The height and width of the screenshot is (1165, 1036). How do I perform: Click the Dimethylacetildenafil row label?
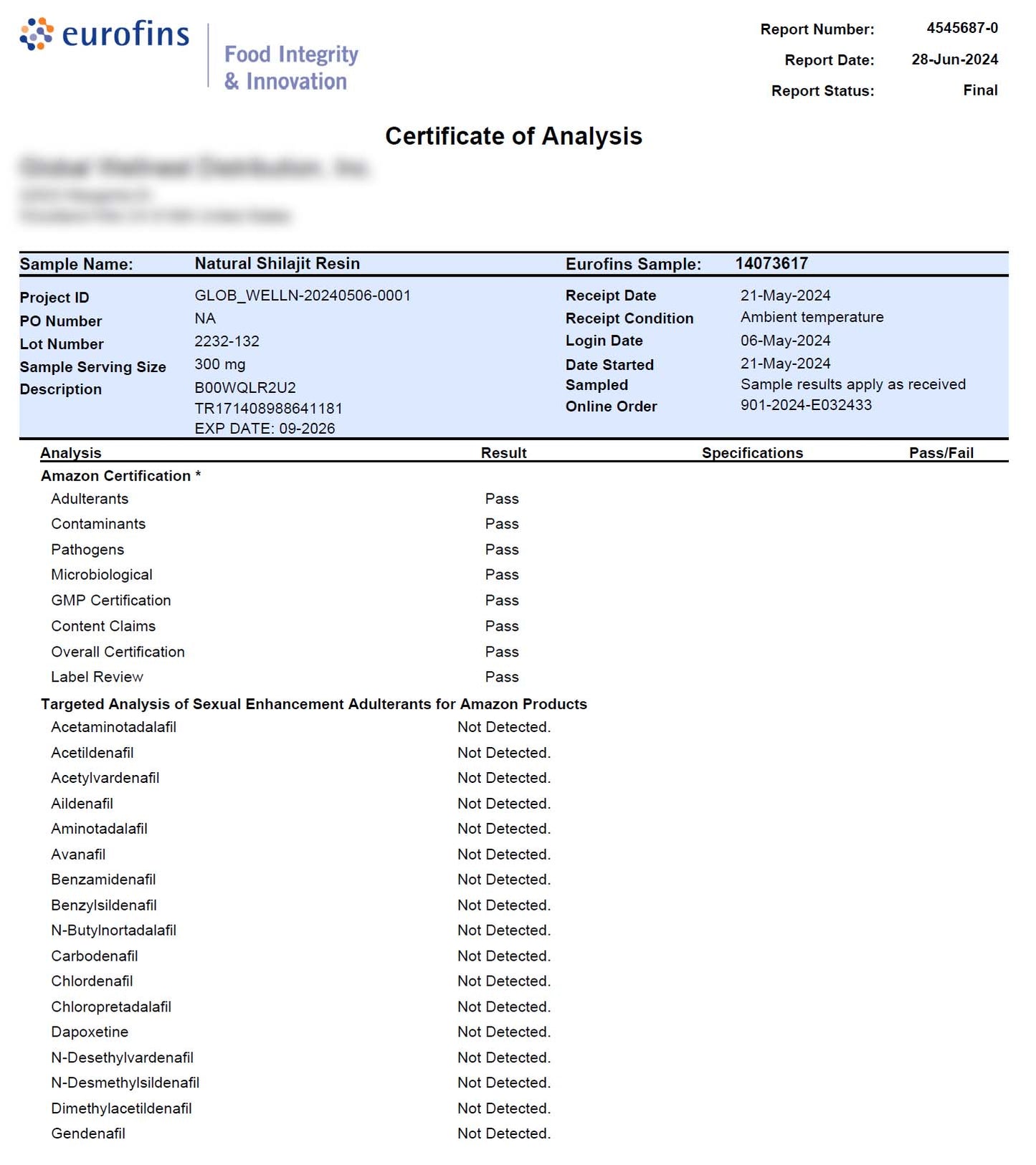[x=121, y=1109]
